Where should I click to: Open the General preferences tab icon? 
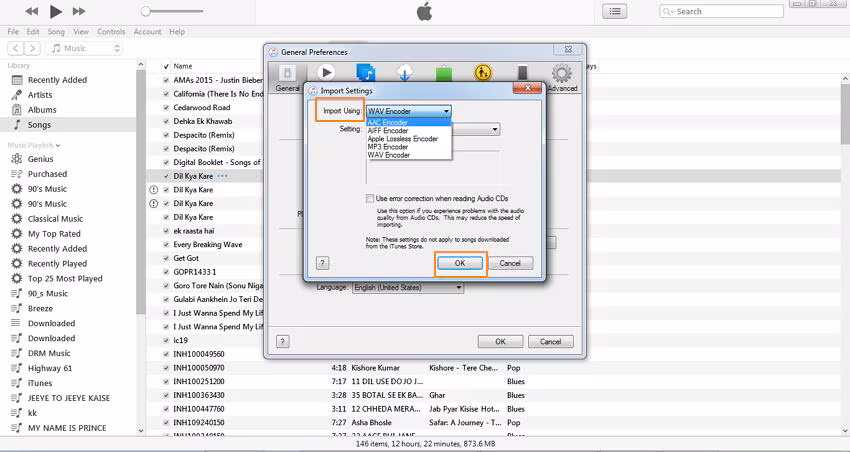coord(287,78)
